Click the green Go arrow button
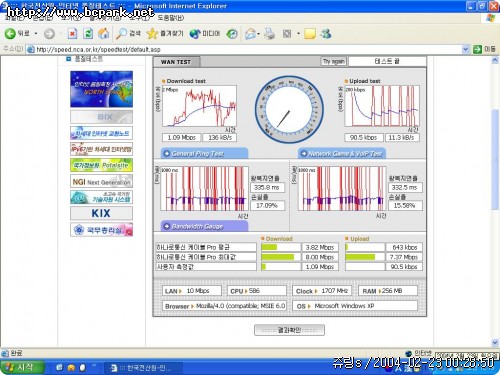Image resolution: width=500 pixels, height=375 pixels. pos(477,49)
